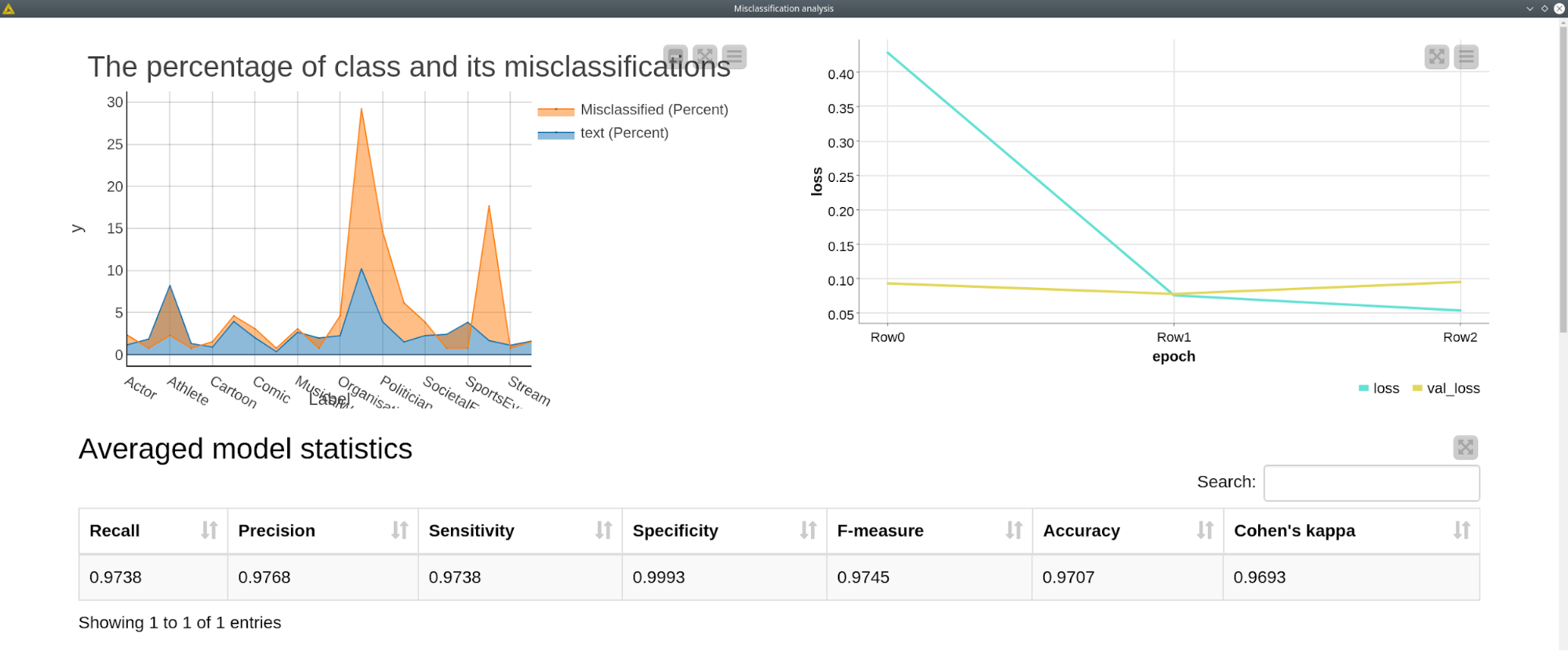Image resolution: width=1568 pixels, height=651 pixels.
Task: Click the Precision value 0.9768
Action: coord(264,577)
